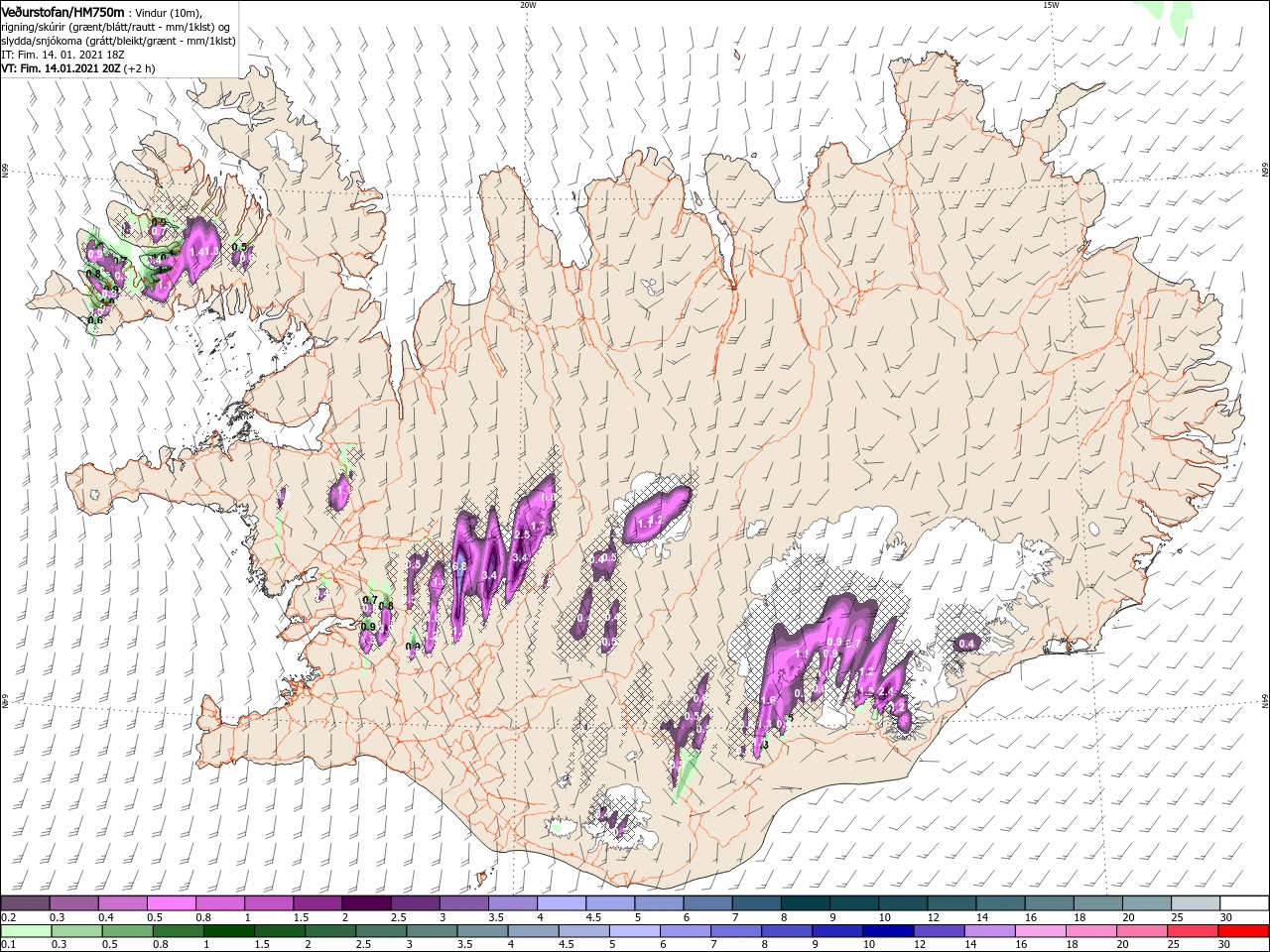Click the valid time 'VT: Fim. 14.01.2021 20Z'

point(62,68)
